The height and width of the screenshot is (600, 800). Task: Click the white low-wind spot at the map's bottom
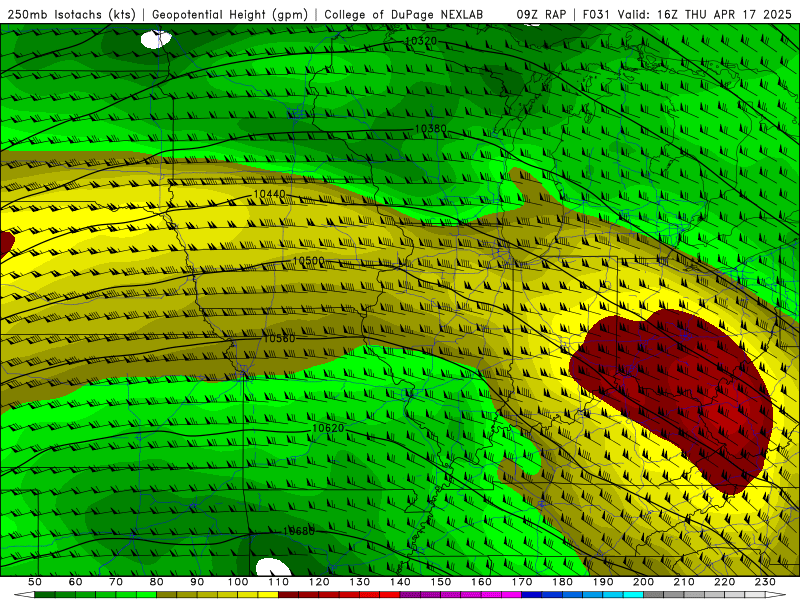(x=273, y=567)
